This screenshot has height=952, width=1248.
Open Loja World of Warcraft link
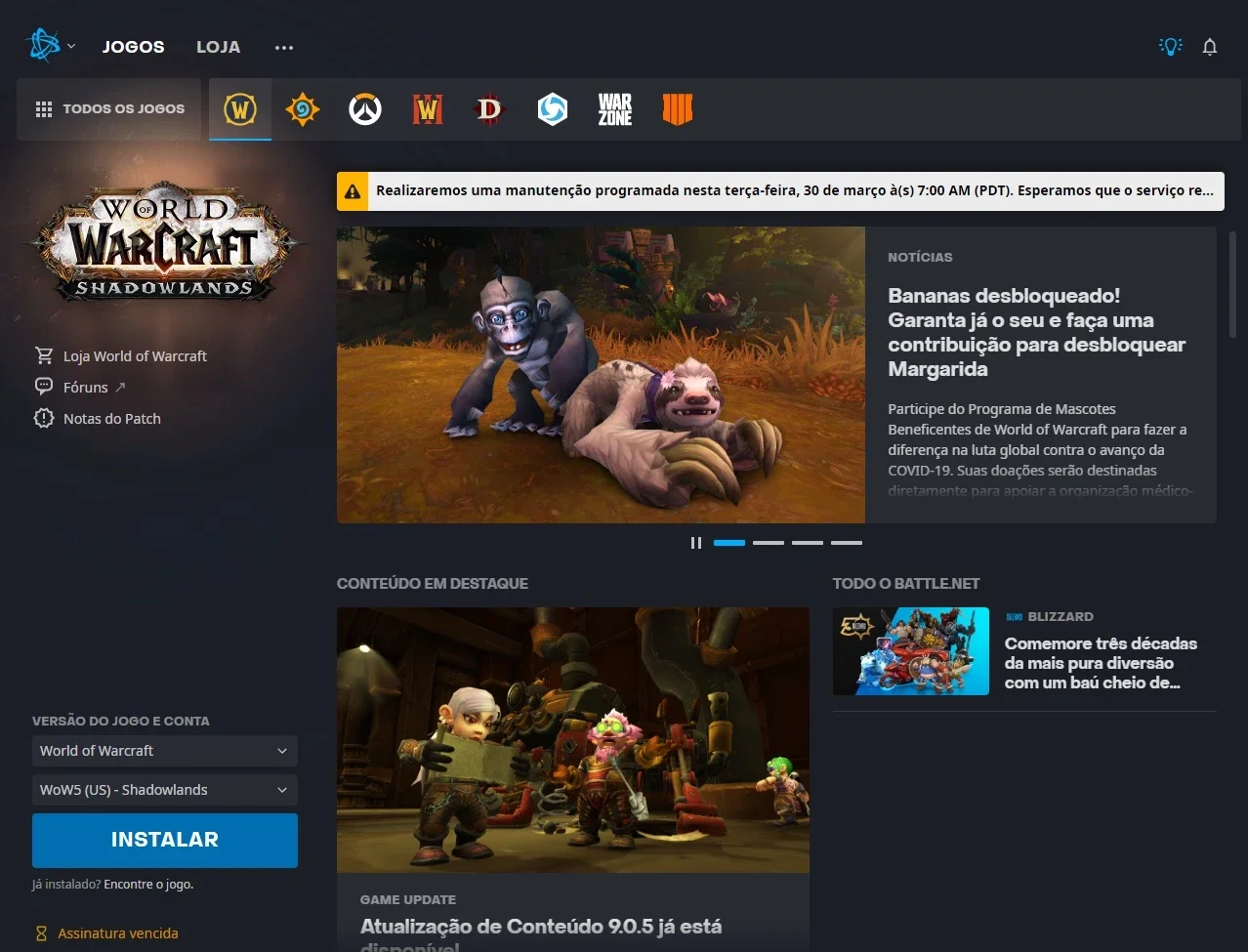135,356
